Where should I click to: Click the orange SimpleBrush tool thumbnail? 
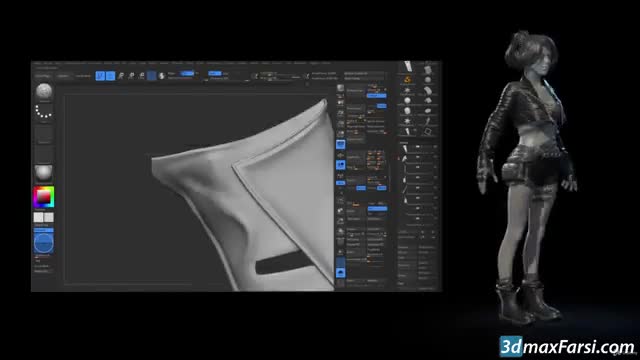pos(407,79)
